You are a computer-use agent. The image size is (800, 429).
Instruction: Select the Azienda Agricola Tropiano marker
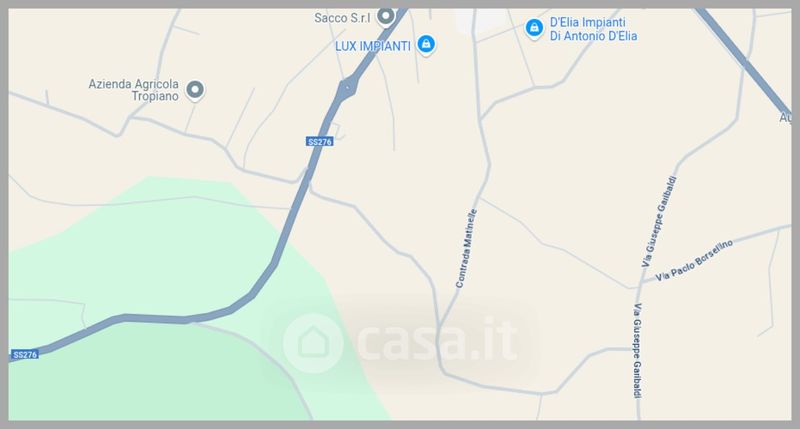tap(194, 90)
